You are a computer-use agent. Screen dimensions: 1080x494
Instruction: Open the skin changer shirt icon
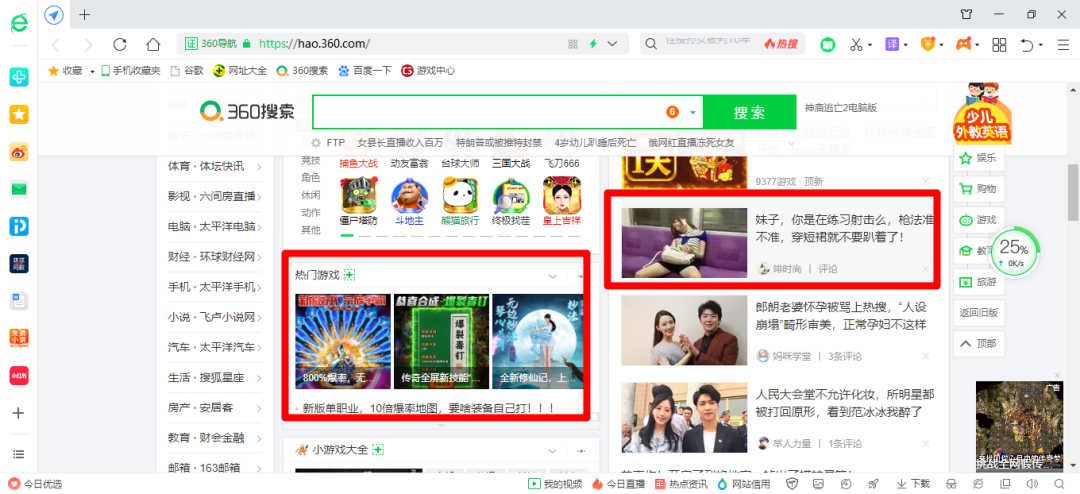967,14
